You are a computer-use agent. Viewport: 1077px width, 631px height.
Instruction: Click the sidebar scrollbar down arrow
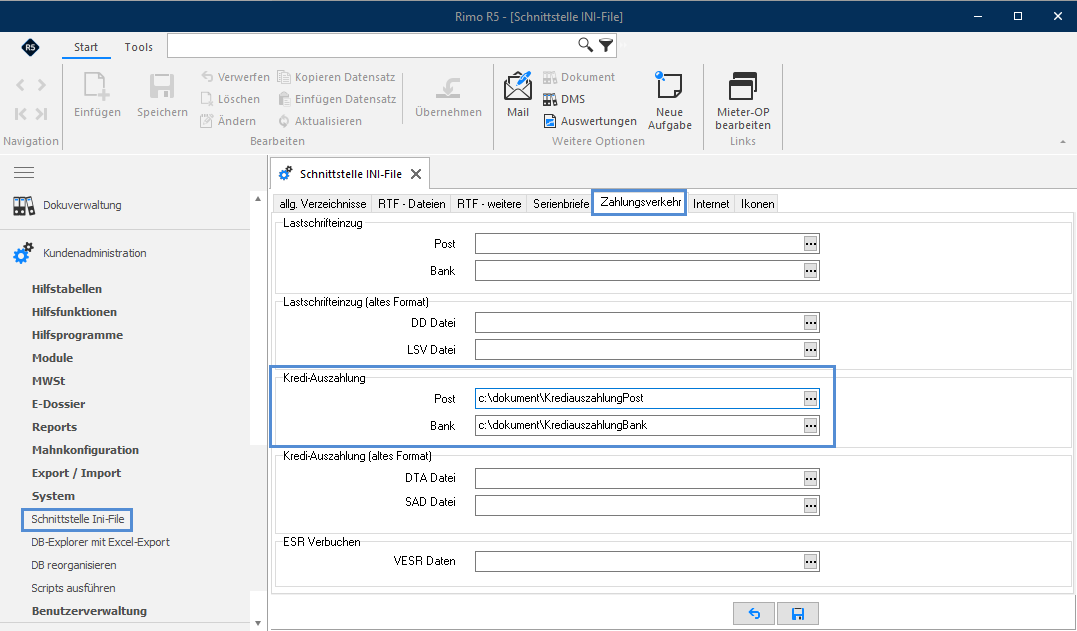pyautogui.click(x=258, y=623)
